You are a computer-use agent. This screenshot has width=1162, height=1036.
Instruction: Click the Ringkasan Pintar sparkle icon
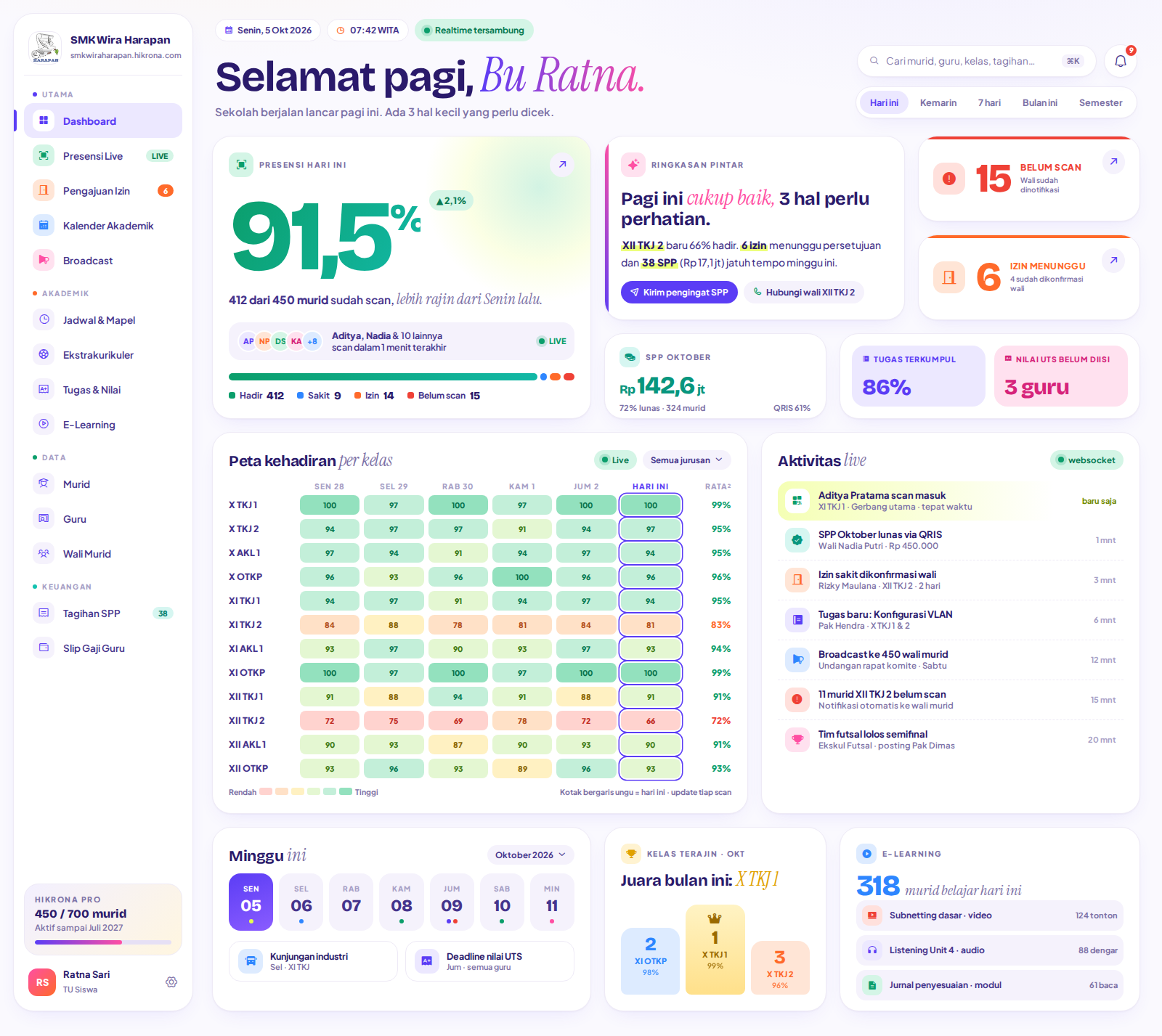click(x=633, y=164)
